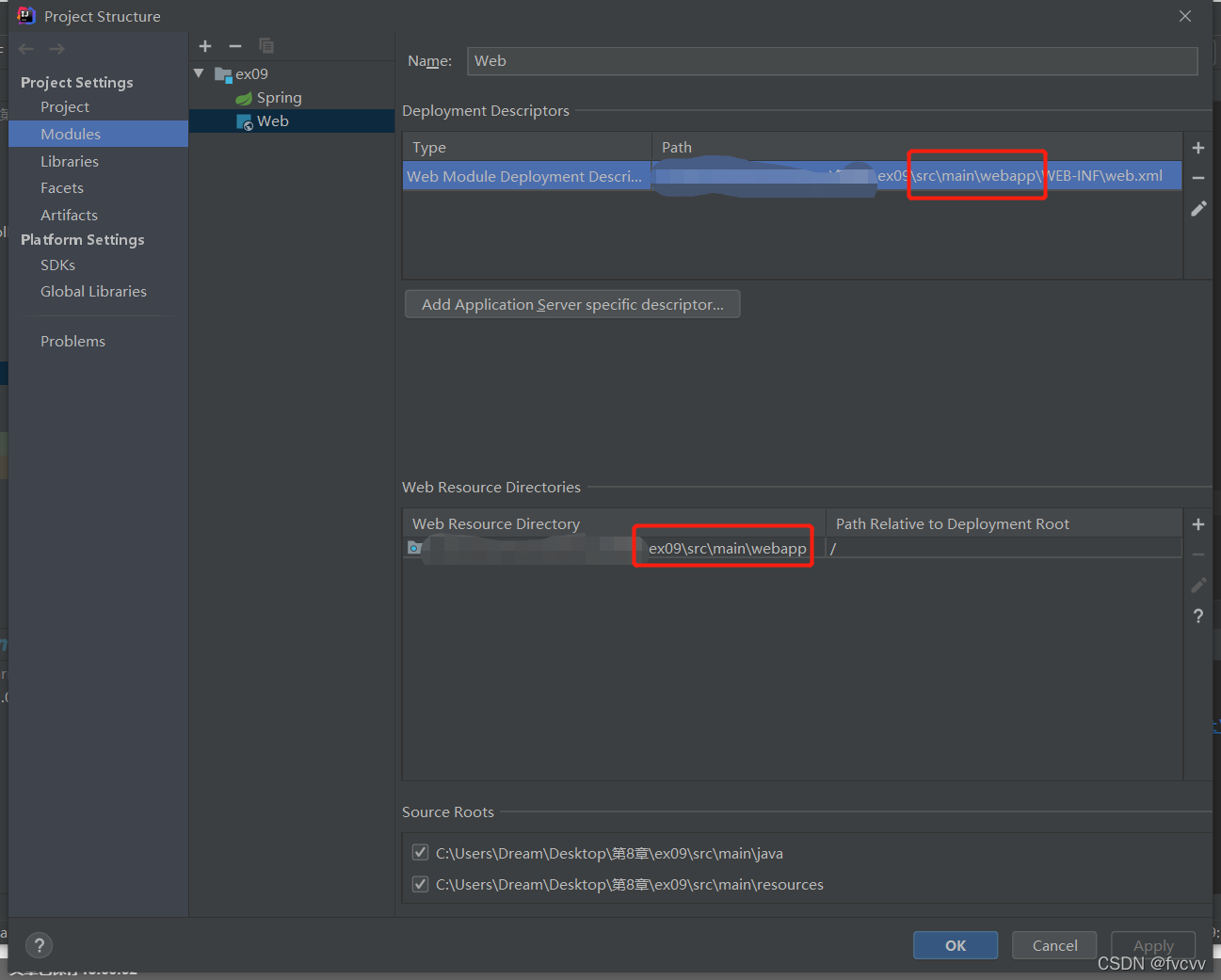1221x980 pixels.
Task: Close the Project Structure dialog
Action: [x=1185, y=16]
